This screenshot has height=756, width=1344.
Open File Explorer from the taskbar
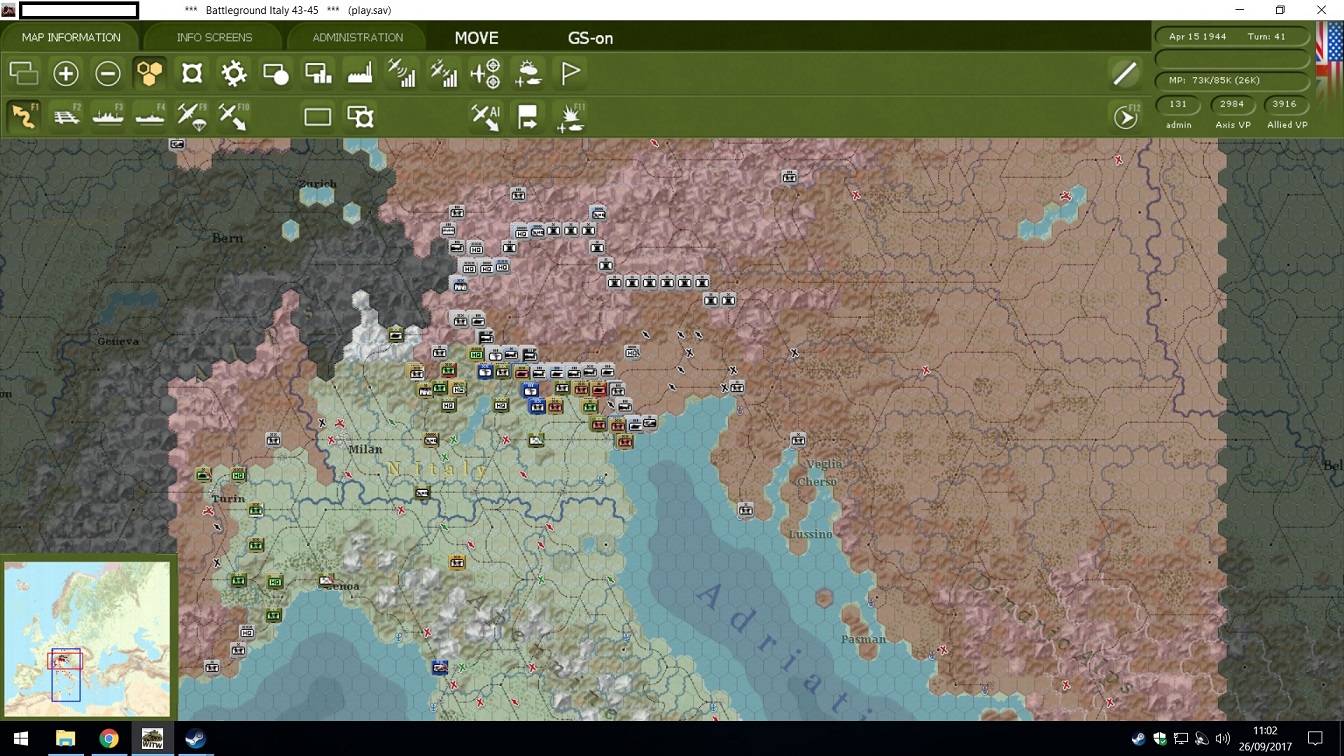click(65, 739)
